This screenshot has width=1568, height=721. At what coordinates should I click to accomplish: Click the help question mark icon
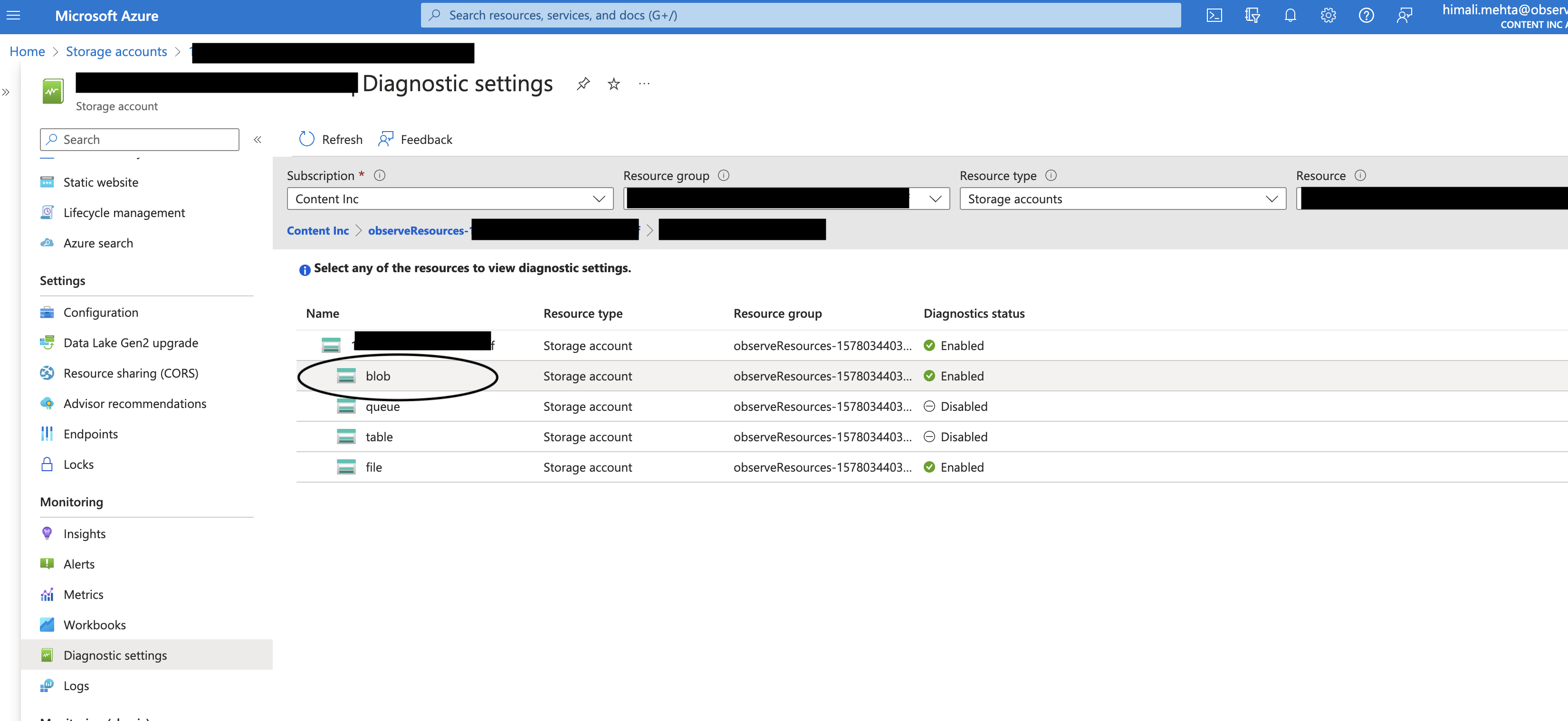1366,16
